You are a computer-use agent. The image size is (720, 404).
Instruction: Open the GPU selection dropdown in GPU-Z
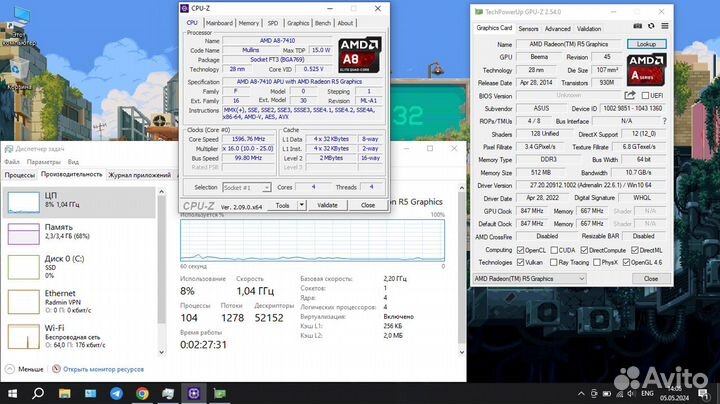click(529, 279)
